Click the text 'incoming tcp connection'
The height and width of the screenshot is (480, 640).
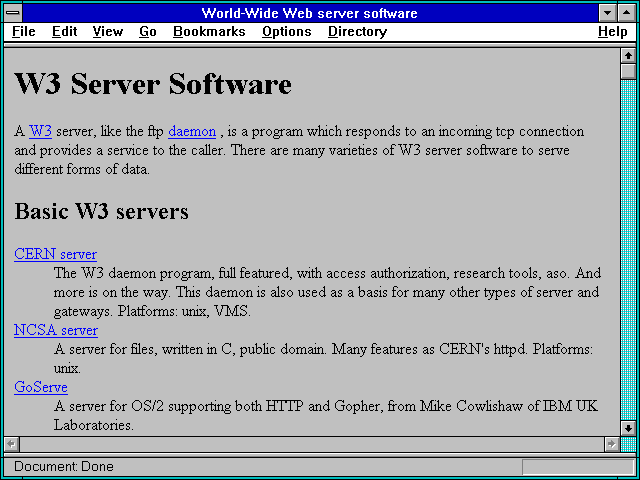512,131
